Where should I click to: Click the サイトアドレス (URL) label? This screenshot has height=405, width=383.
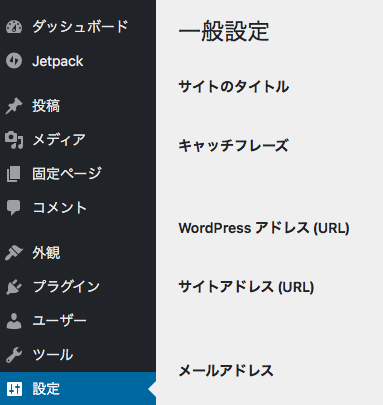pos(246,287)
